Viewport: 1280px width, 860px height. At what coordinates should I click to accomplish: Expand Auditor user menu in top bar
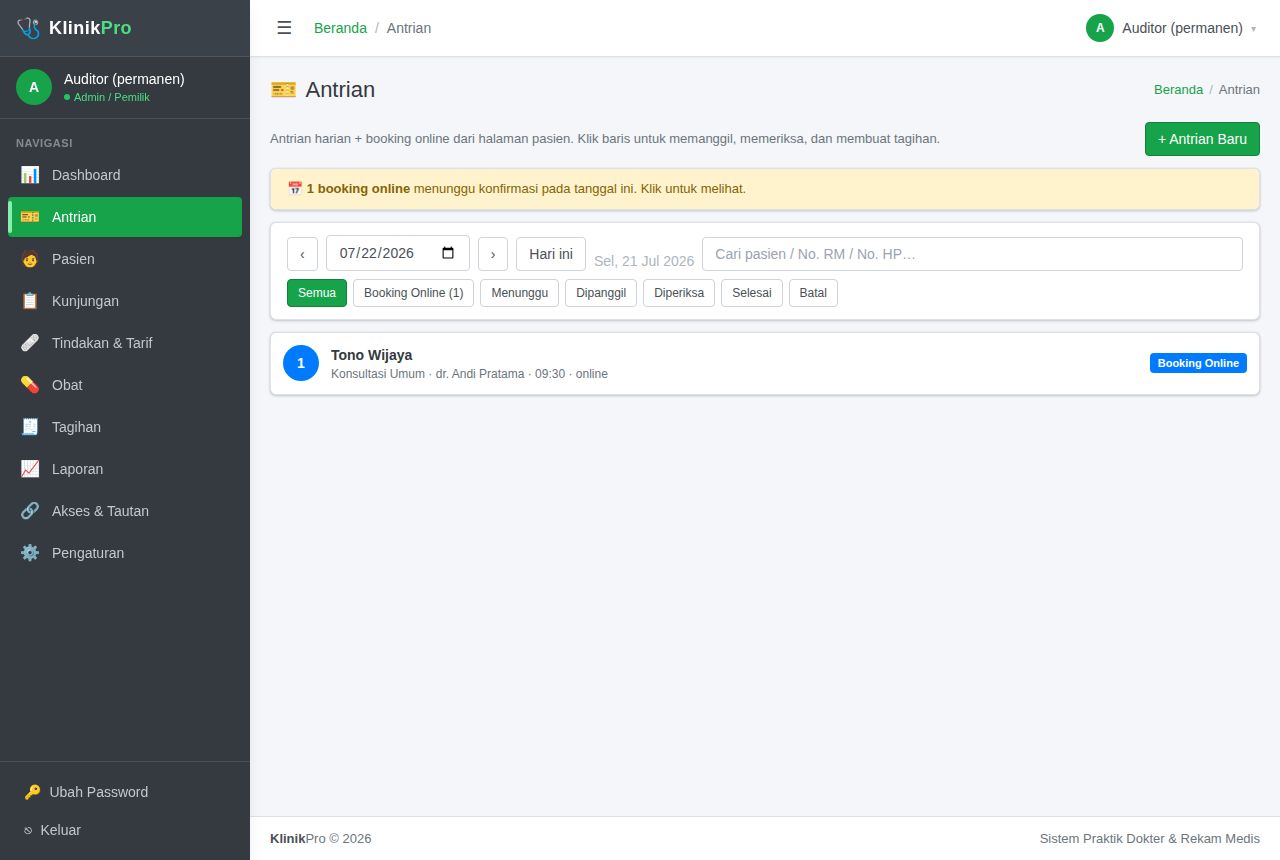coord(1171,28)
